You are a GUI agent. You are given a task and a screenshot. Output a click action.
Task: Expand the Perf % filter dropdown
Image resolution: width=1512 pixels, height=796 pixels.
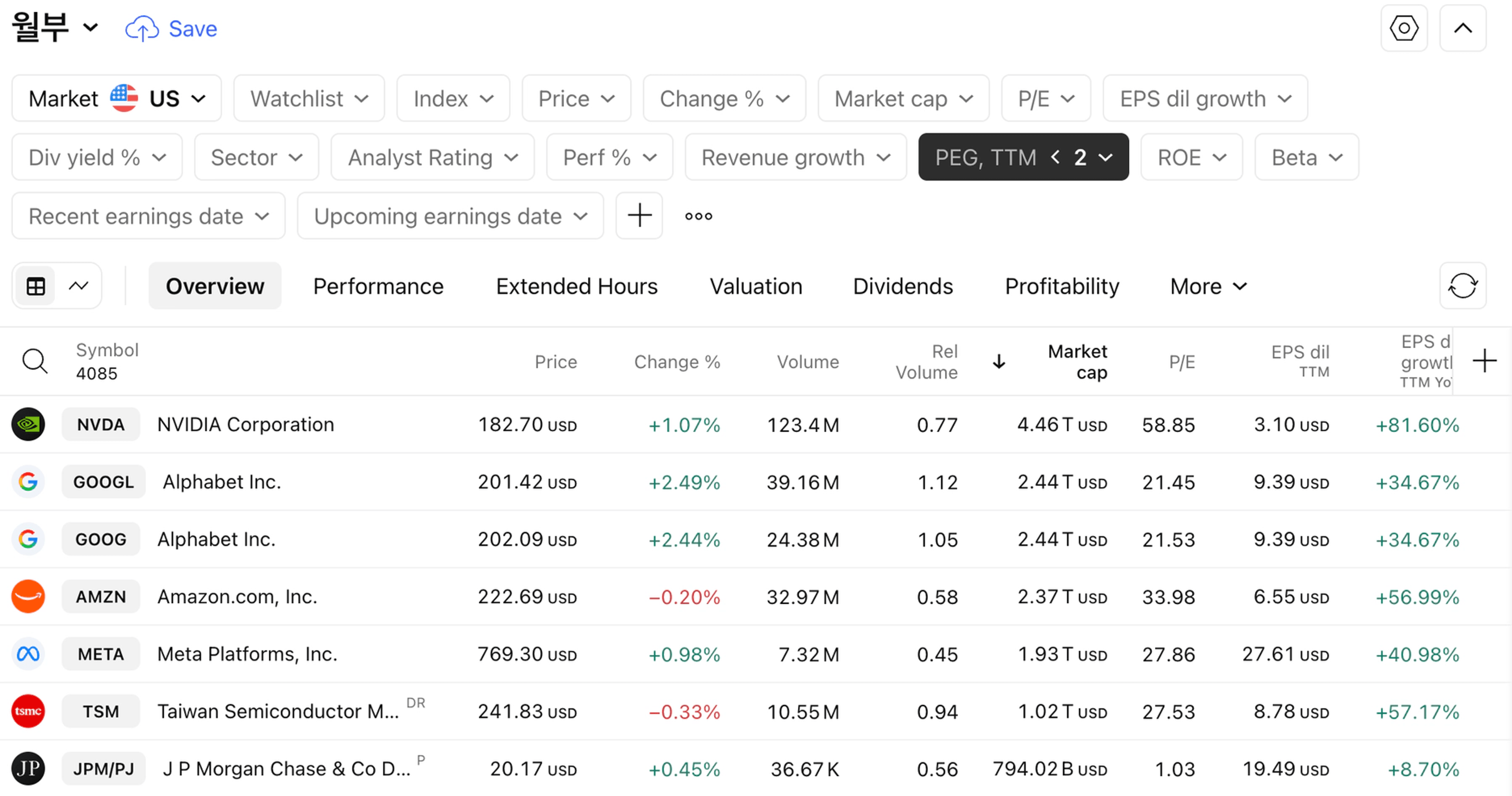pyautogui.click(x=609, y=157)
